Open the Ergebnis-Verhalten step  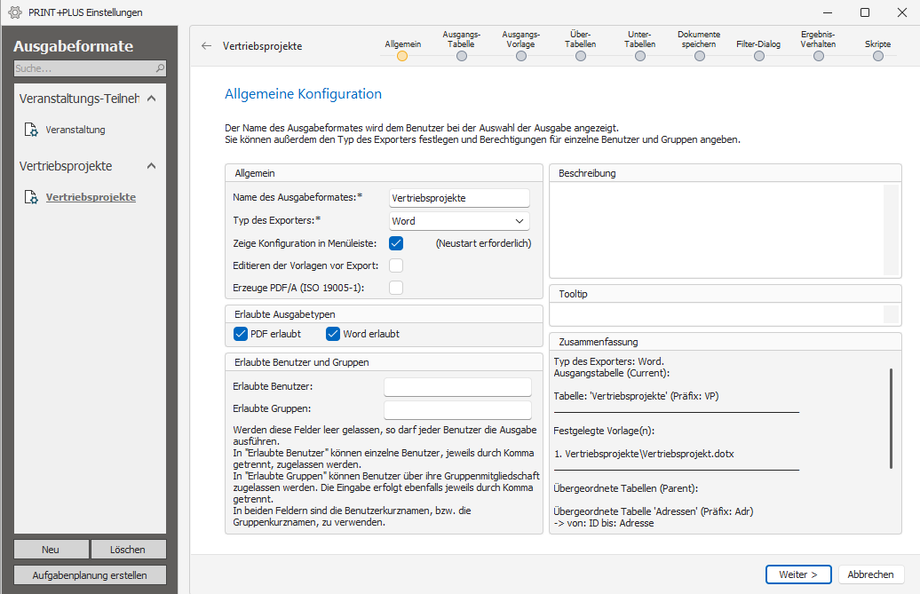coord(818,56)
